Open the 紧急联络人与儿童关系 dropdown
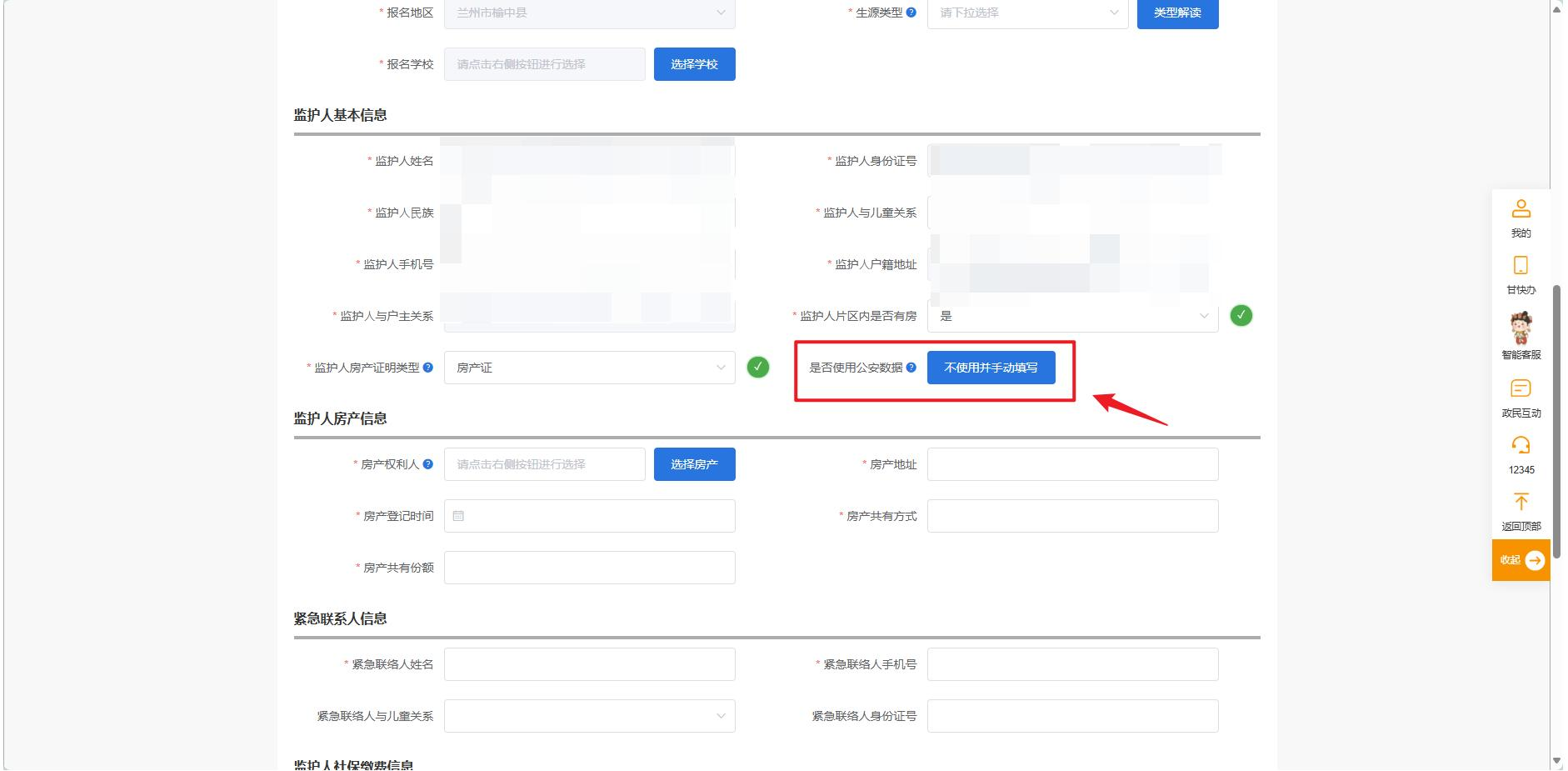Viewport: 1568px width, 771px height. (590, 716)
